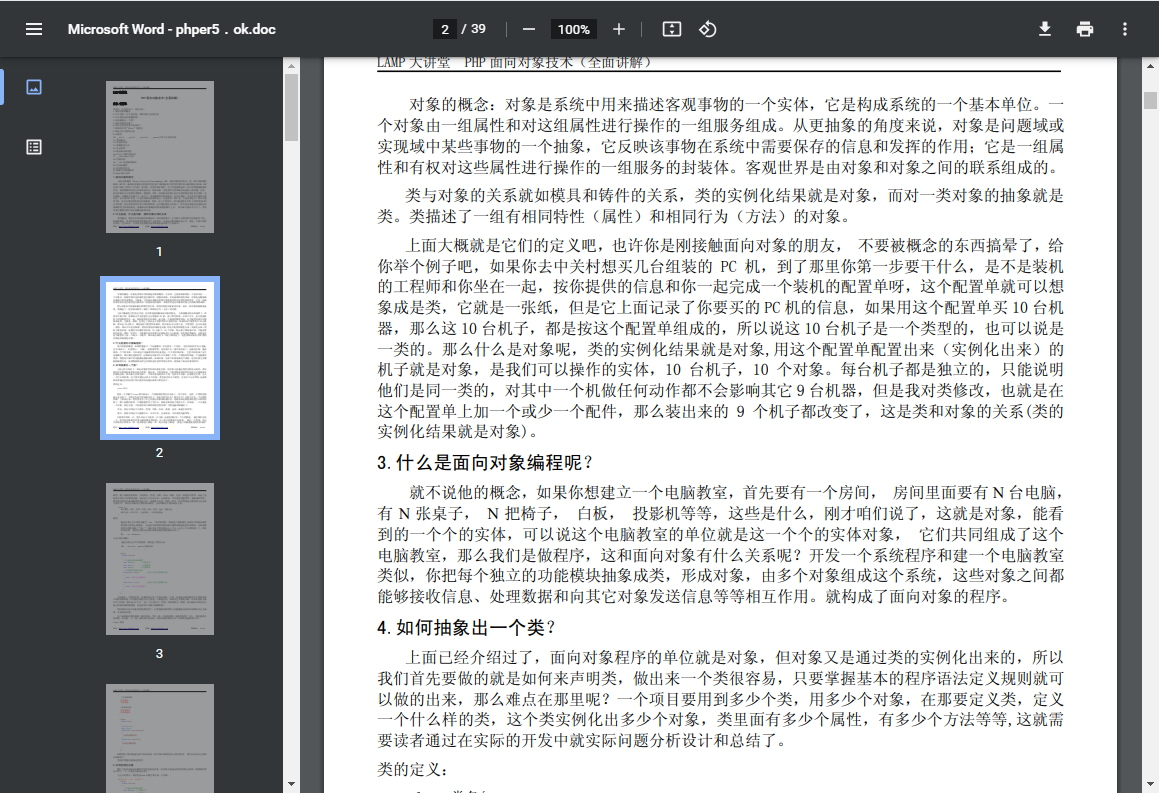The width and height of the screenshot is (1159, 793).
Task: Click document scrollbar up arrow
Action: point(1150,66)
